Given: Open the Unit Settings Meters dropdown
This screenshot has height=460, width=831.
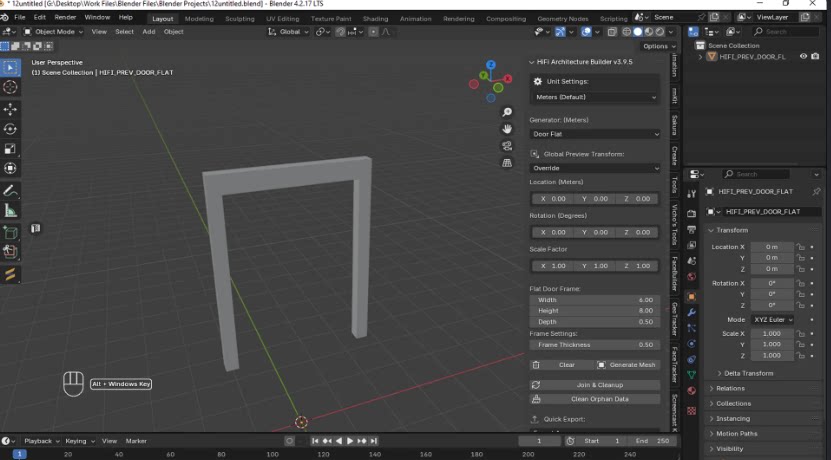Looking at the screenshot, I should (595, 97).
